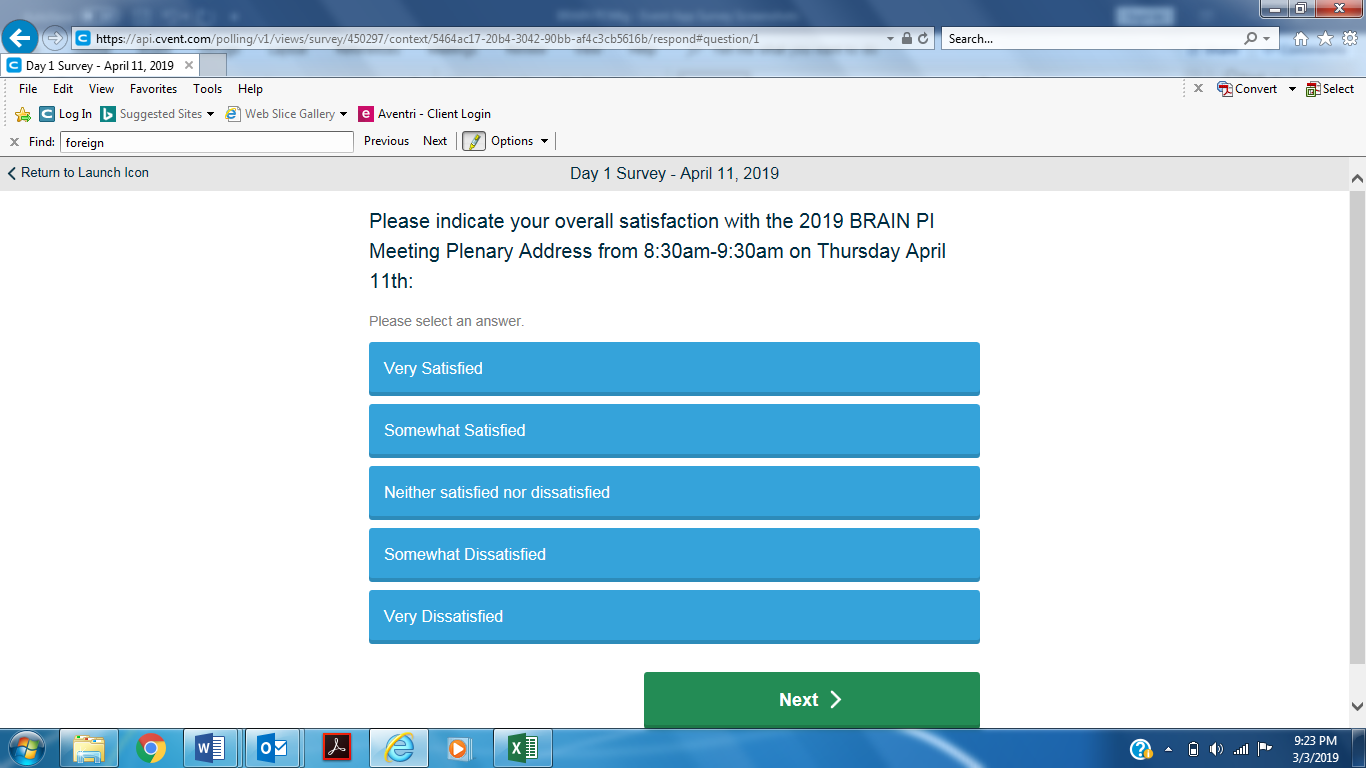The height and width of the screenshot is (768, 1366).
Task: Click the address bar URL field
Action: pos(480,39)
